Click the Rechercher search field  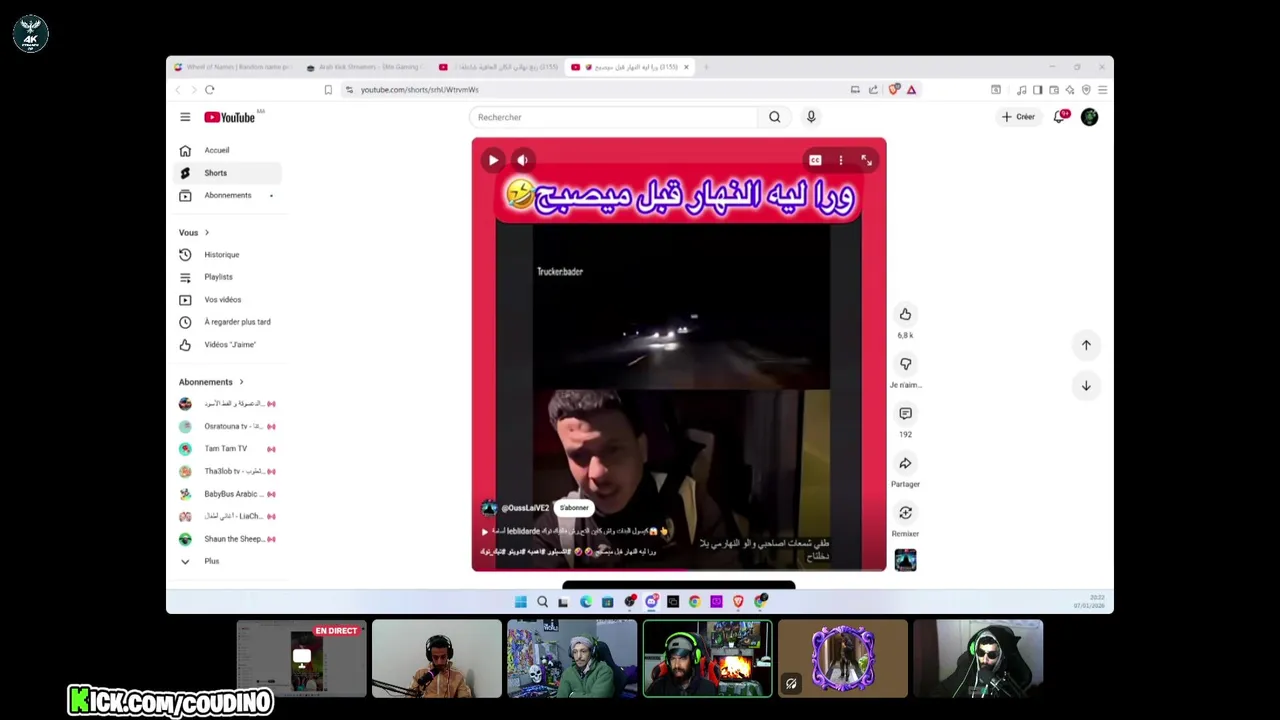pos(614,117)
